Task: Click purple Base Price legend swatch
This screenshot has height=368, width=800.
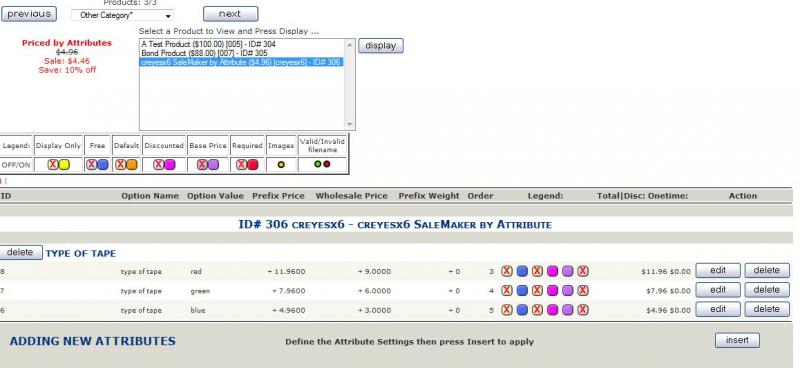Action: [x=213, y=164]
